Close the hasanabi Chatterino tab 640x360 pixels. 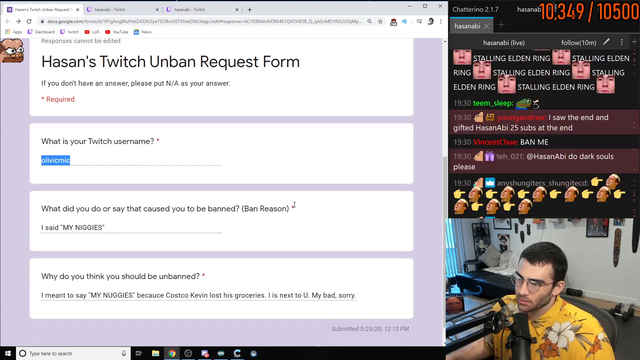(487, 26)
